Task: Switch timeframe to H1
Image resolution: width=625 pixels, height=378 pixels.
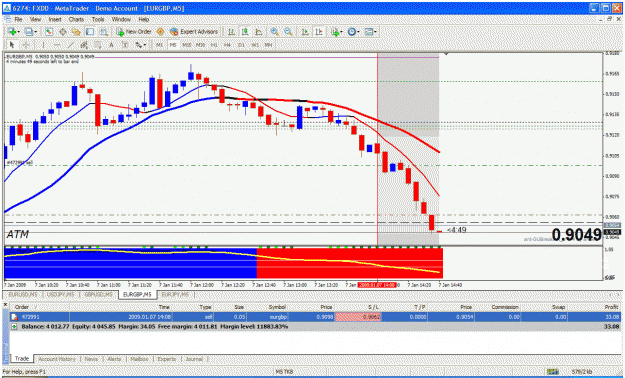Action: point(214,45)
